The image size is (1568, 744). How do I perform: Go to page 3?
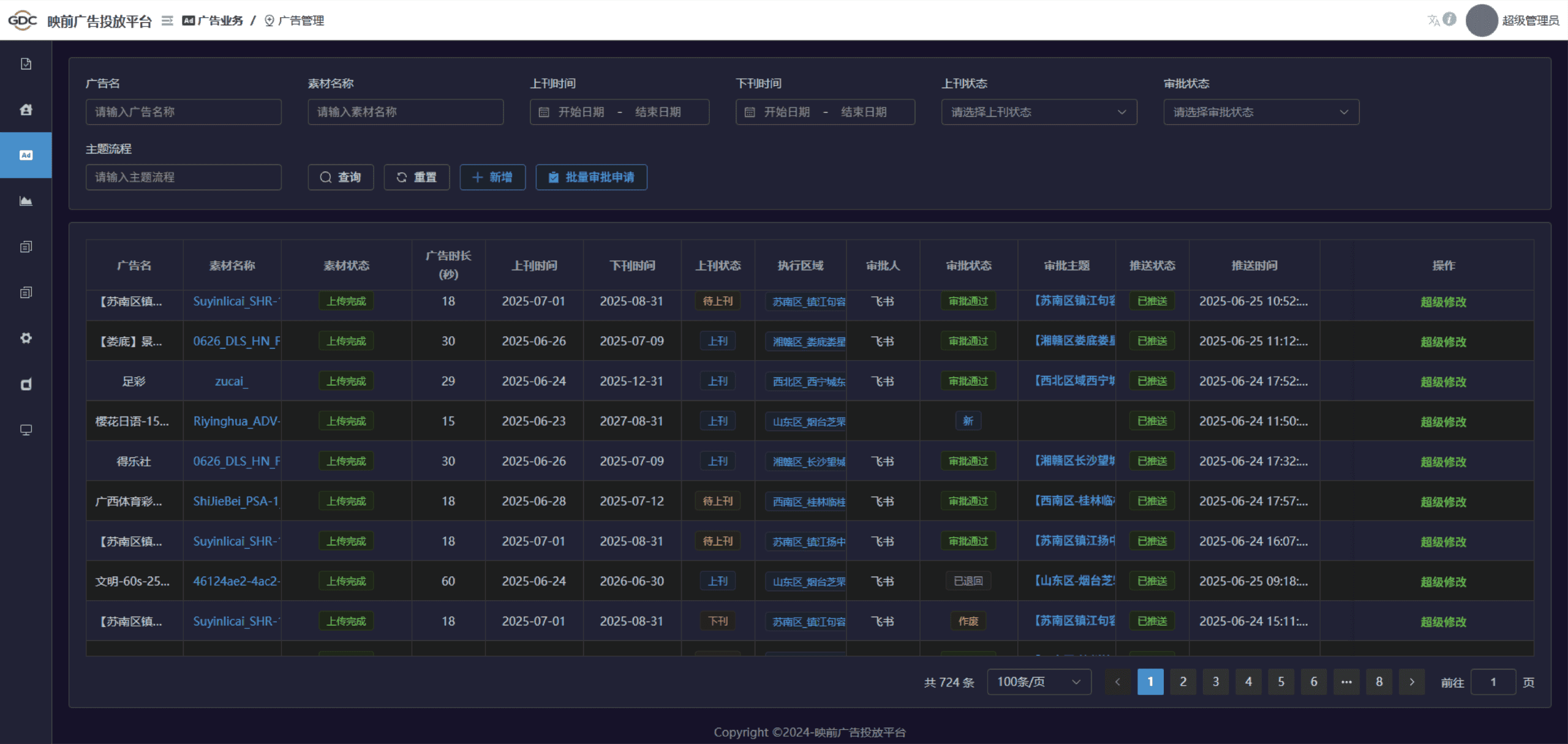point(1216,682)
